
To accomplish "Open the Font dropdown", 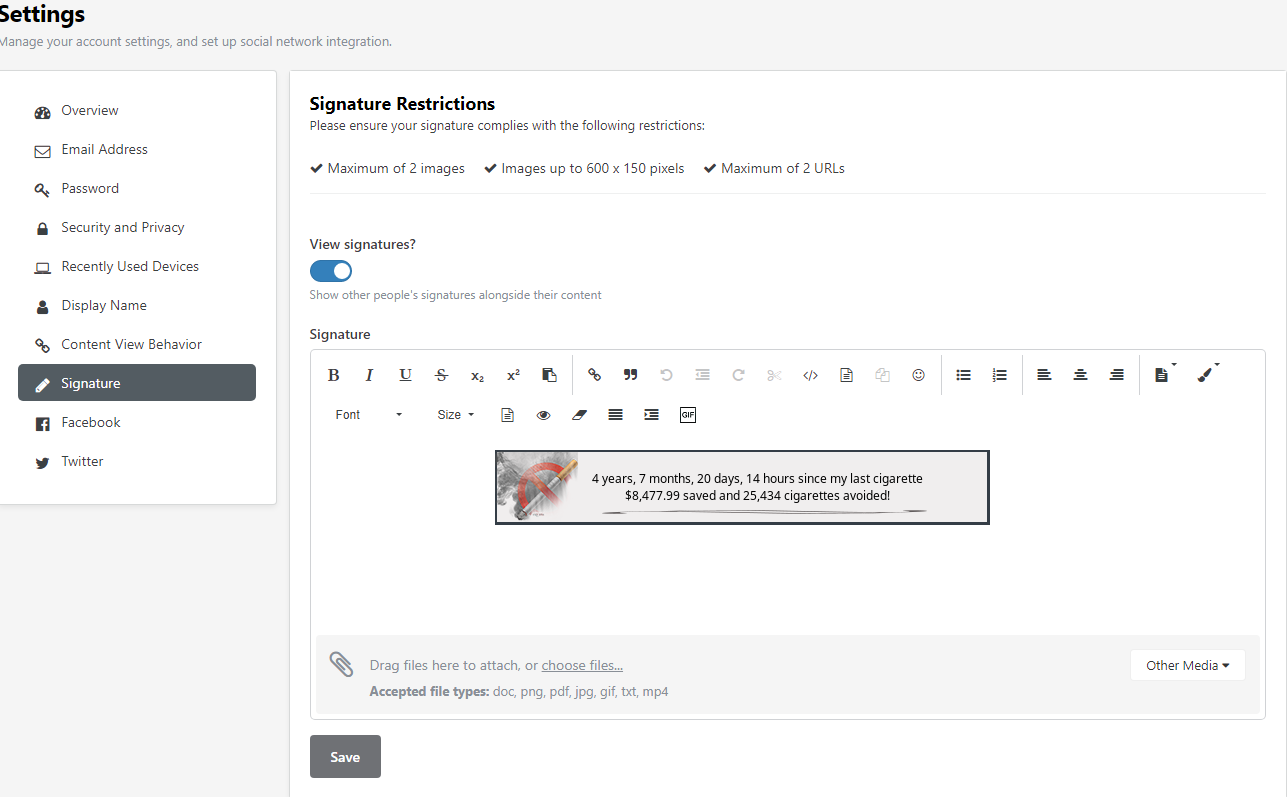I will tap(369, 414).
